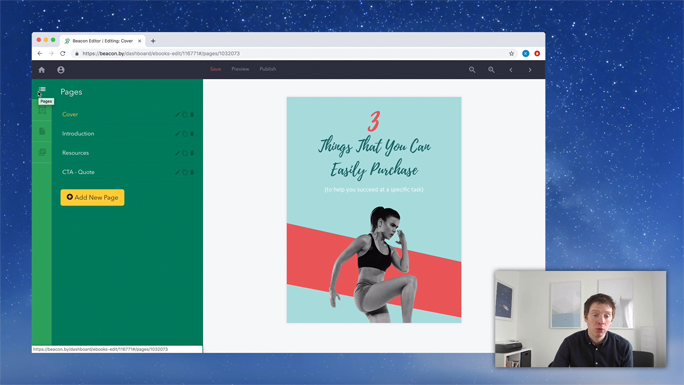Click the cover title text 'Things That You Can'
This screenshot has width=684, height=385.
[x=374, y=146]
